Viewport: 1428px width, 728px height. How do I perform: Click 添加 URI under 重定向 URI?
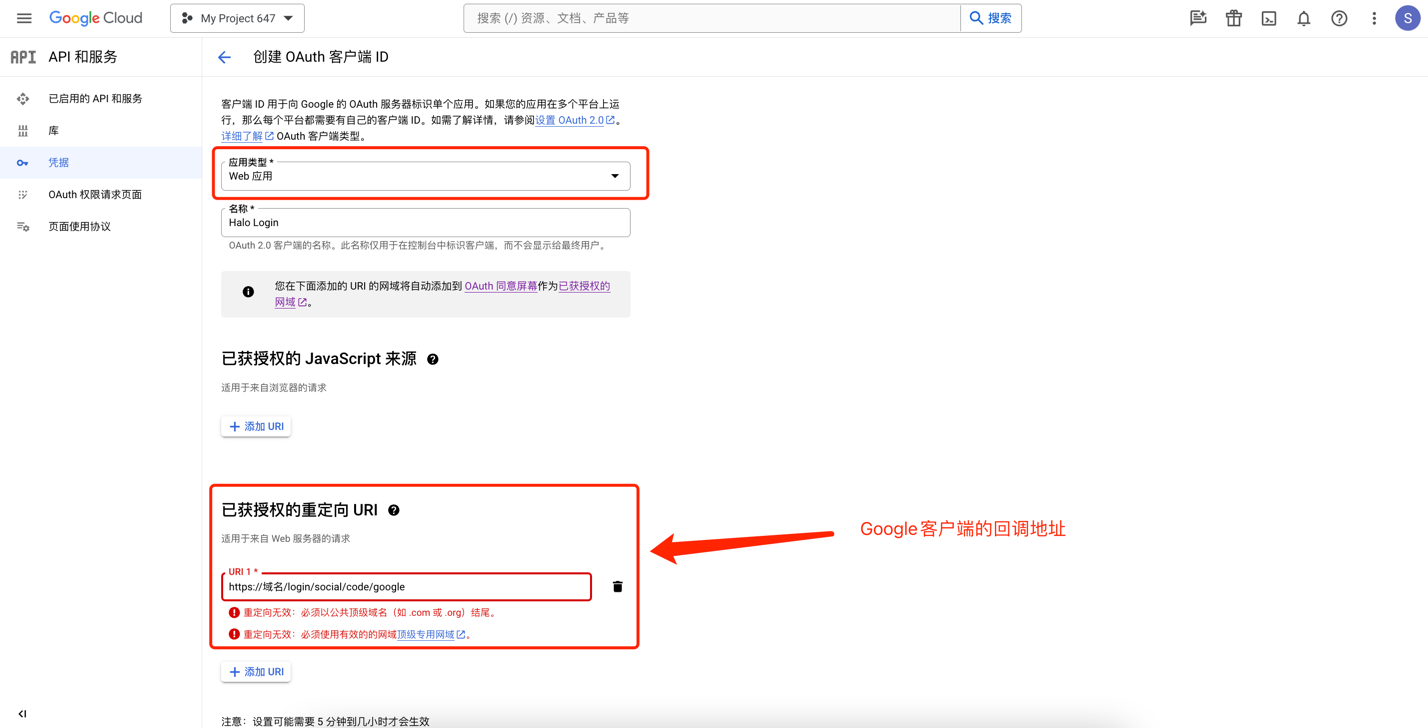coord(256,672)
